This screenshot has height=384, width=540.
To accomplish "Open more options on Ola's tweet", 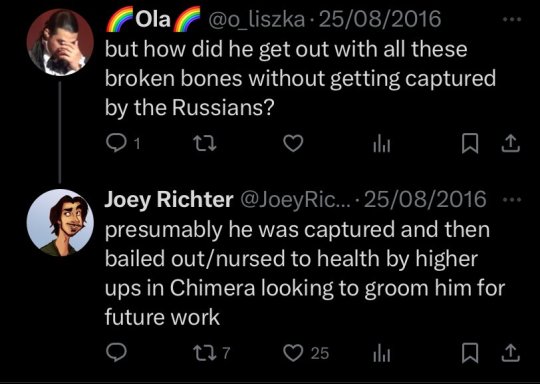I will (512, 20).
